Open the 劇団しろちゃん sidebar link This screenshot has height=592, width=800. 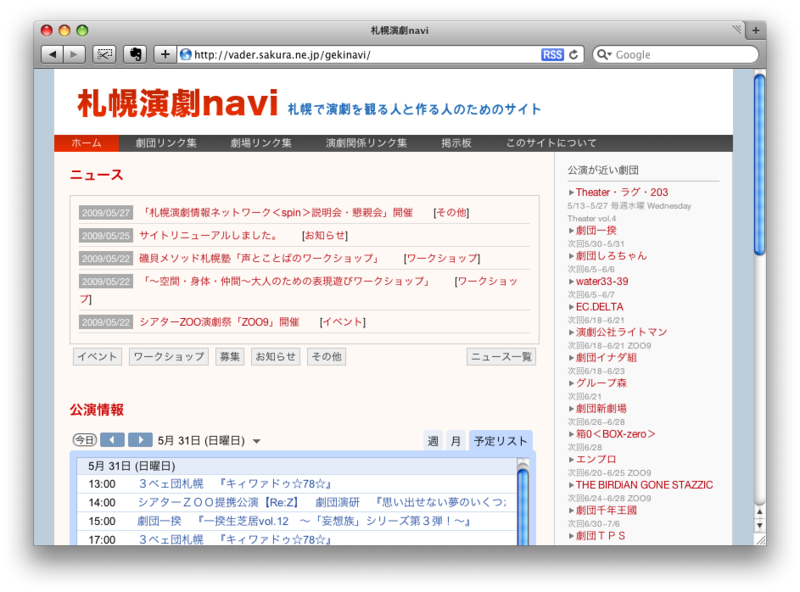coord(611,256)
